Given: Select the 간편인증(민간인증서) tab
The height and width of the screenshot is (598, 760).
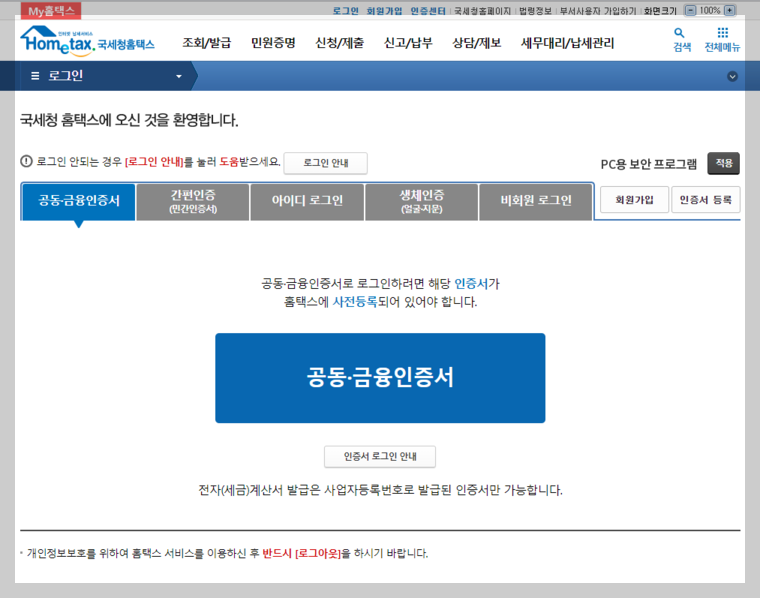Looking at the screenshot, I should coord(193,202).
